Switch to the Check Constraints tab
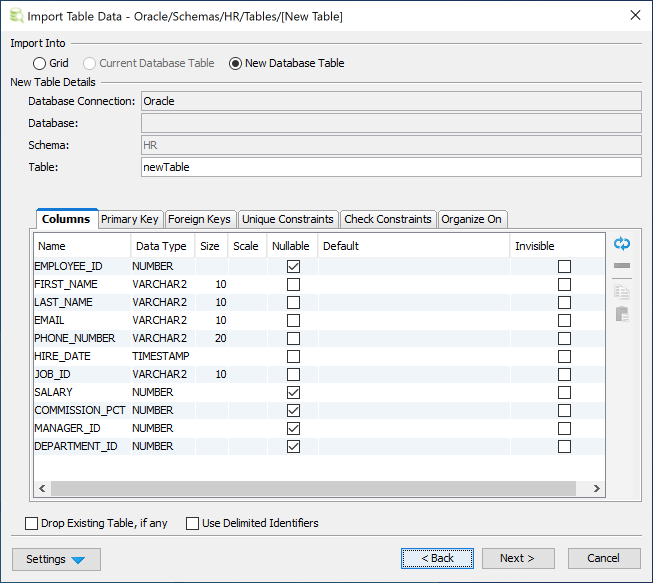This screenshot has height=583, width=653. pos(388,219)
